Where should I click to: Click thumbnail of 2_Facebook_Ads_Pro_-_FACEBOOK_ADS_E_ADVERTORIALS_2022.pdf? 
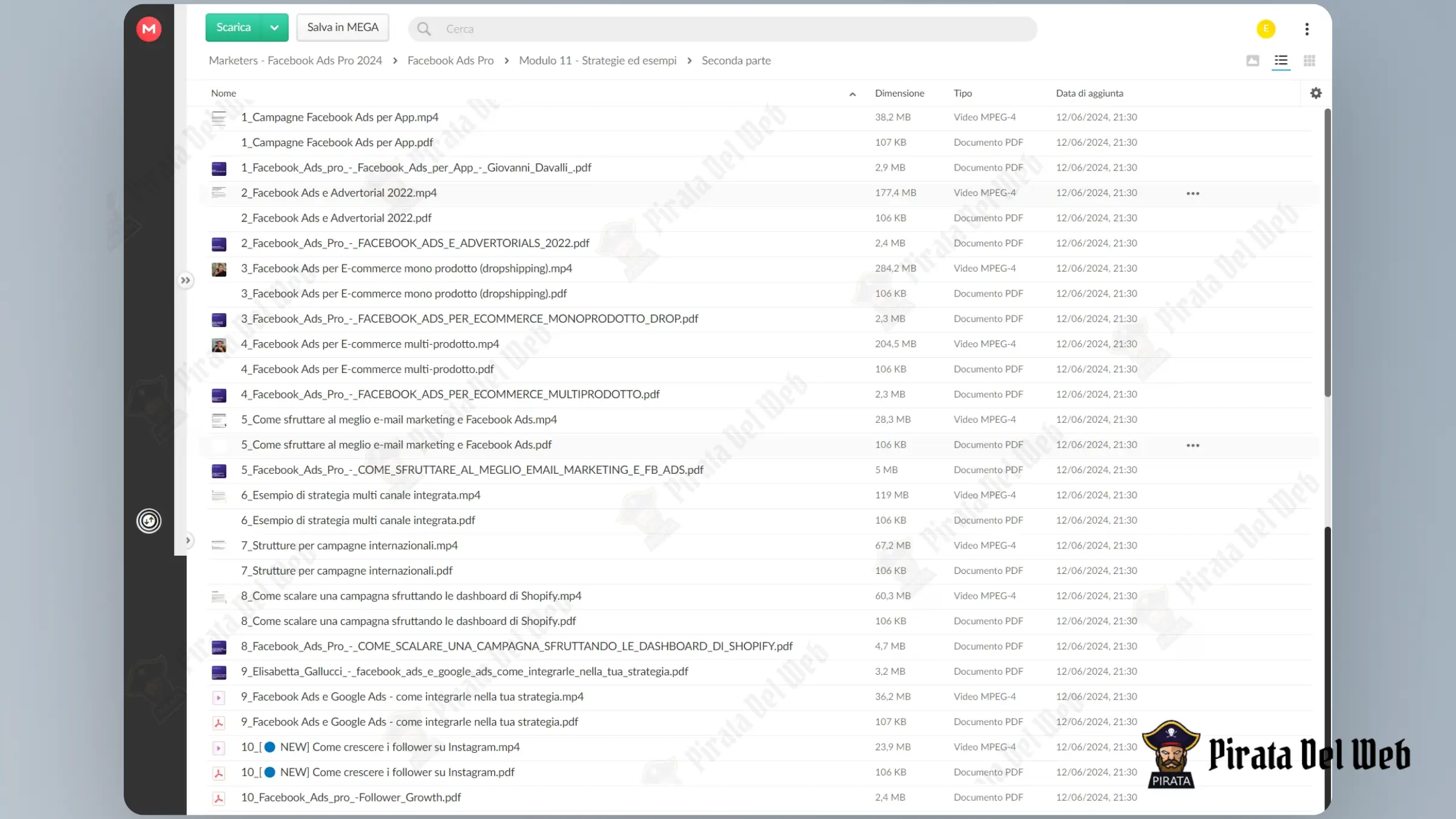(219, 244)
